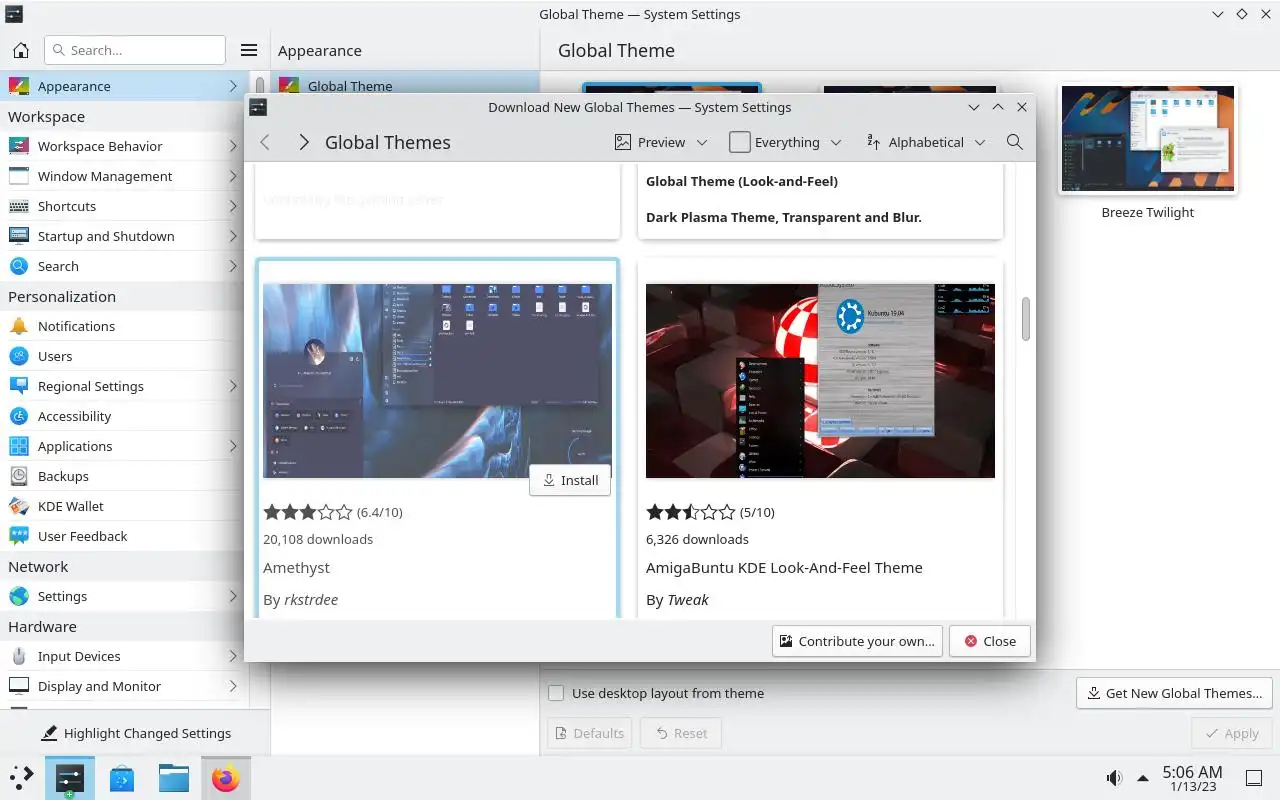Close the Download Global Themes dialog
Viewport: 1280px width, 800px height.
(990, 641)
